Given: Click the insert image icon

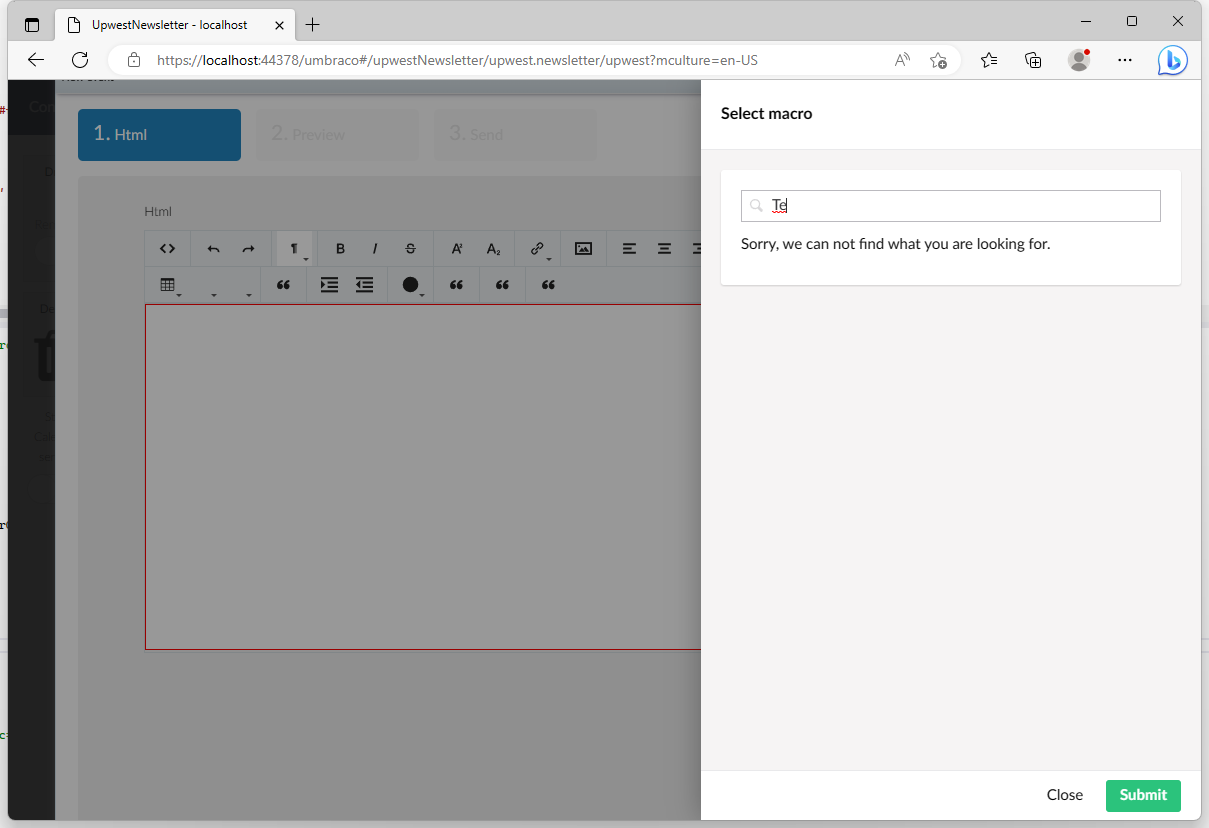Looking at the screenshot, I should pos(584,249).
